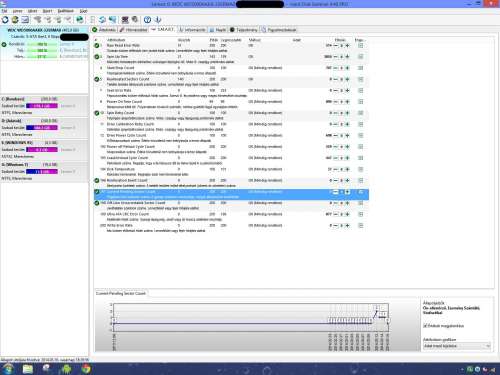
Task: Switch to the Áttekintés tab
Action: 104,30
